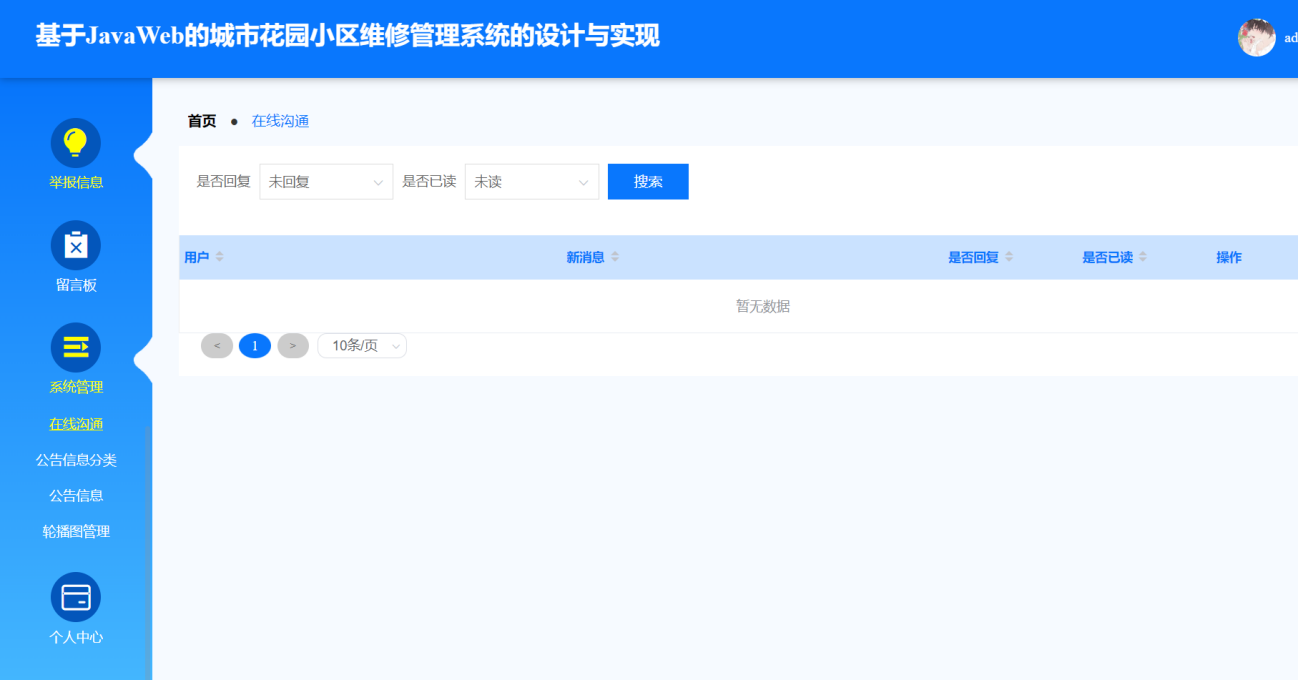This screenshot has width=1298, height=680.
Task: Select page number 1
Action: [x=255, y=346]
